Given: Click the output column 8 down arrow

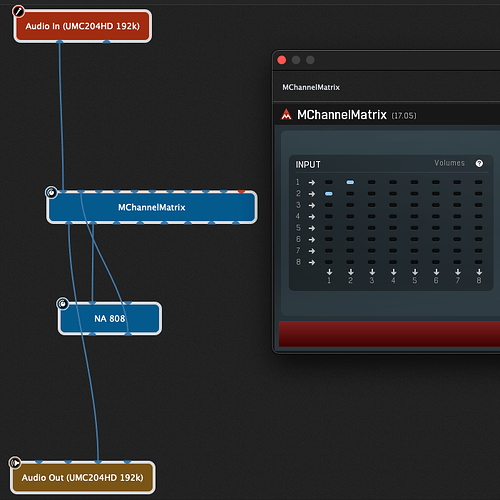Looking at the screenshot, I should pyautogui.click(x=479, y=272).
